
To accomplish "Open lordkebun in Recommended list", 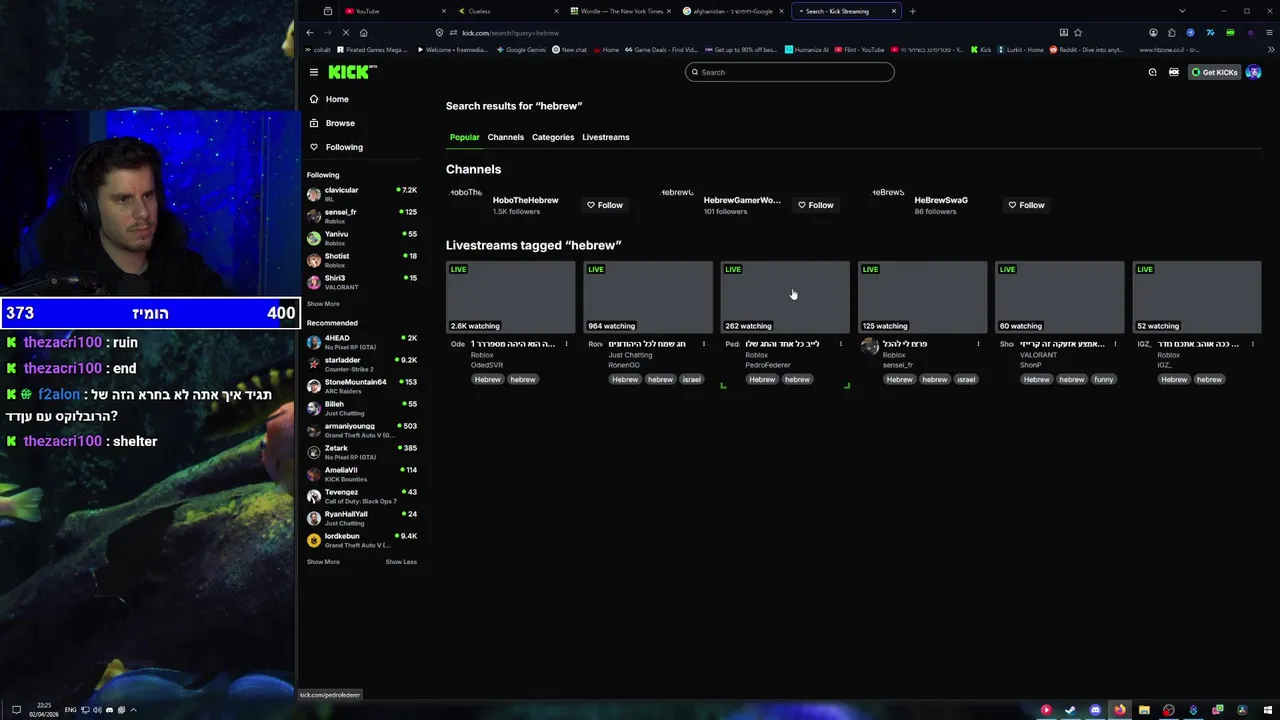I will pos(362,540).
